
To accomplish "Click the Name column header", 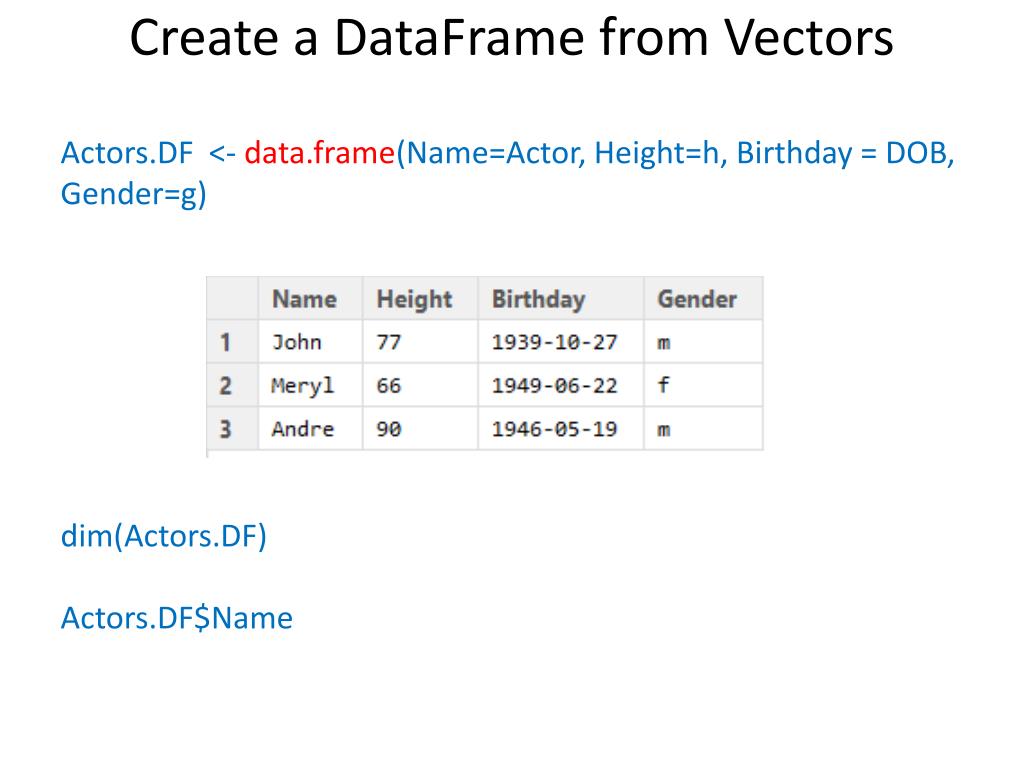I will 310,298.
